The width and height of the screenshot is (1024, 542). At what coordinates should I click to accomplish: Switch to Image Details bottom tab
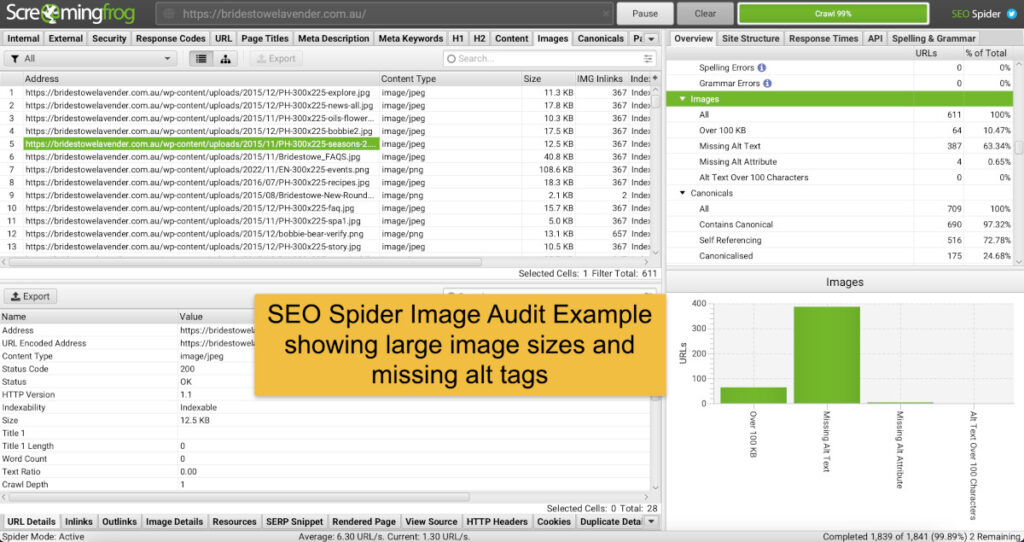(x=174, y=521)
